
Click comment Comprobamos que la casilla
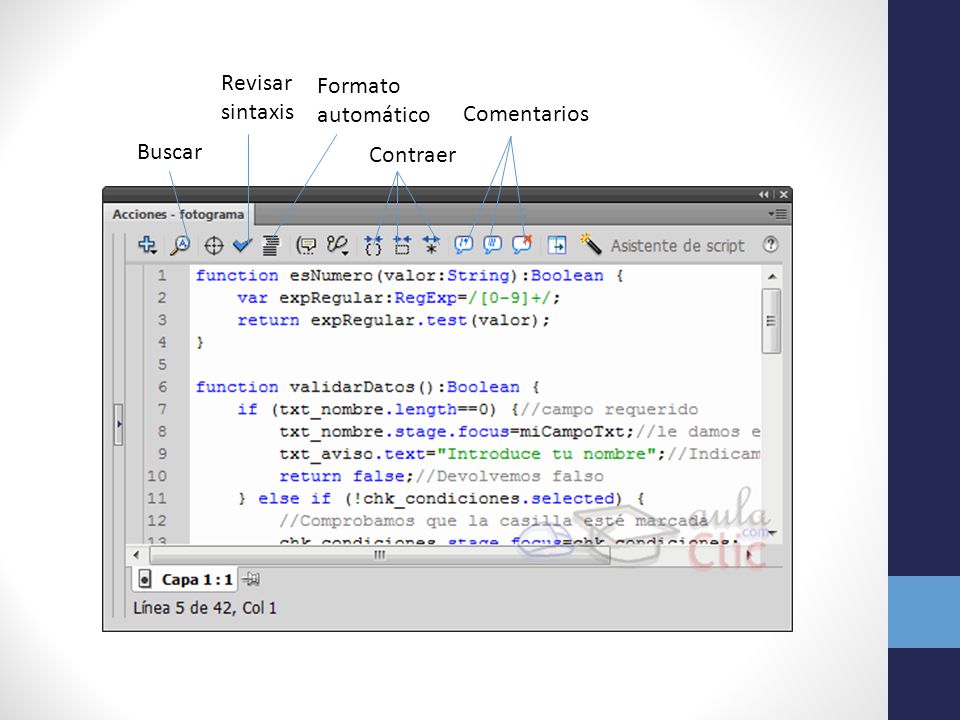point(493,520)
